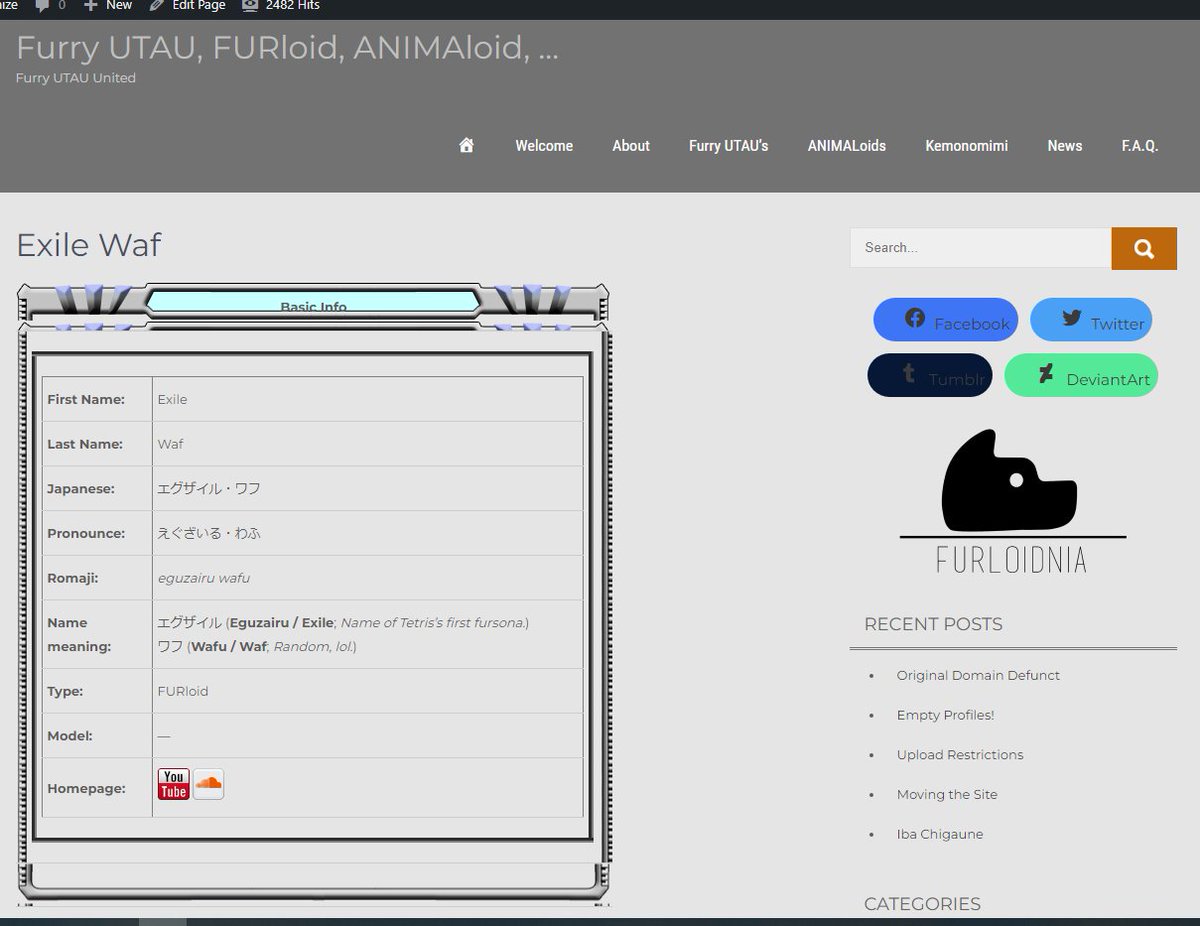This screenshot has height=926, width=1200.
Task: Click the 'Name meaning:' label cell
Action: coord(97,634)
